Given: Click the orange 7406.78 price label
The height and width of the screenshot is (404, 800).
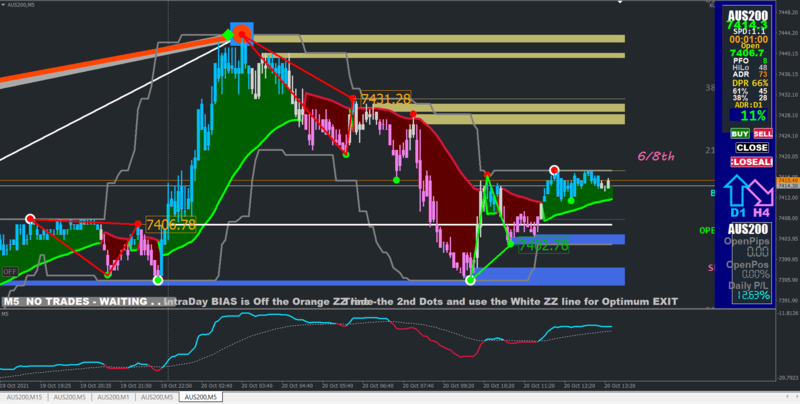Looking at the screenshot, I should (171, 224).
